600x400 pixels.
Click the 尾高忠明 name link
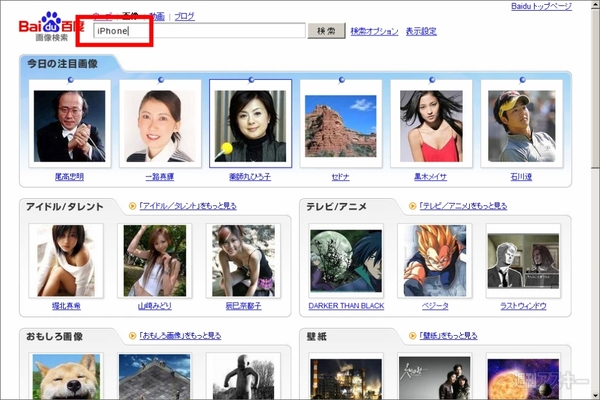pos(69,177)
